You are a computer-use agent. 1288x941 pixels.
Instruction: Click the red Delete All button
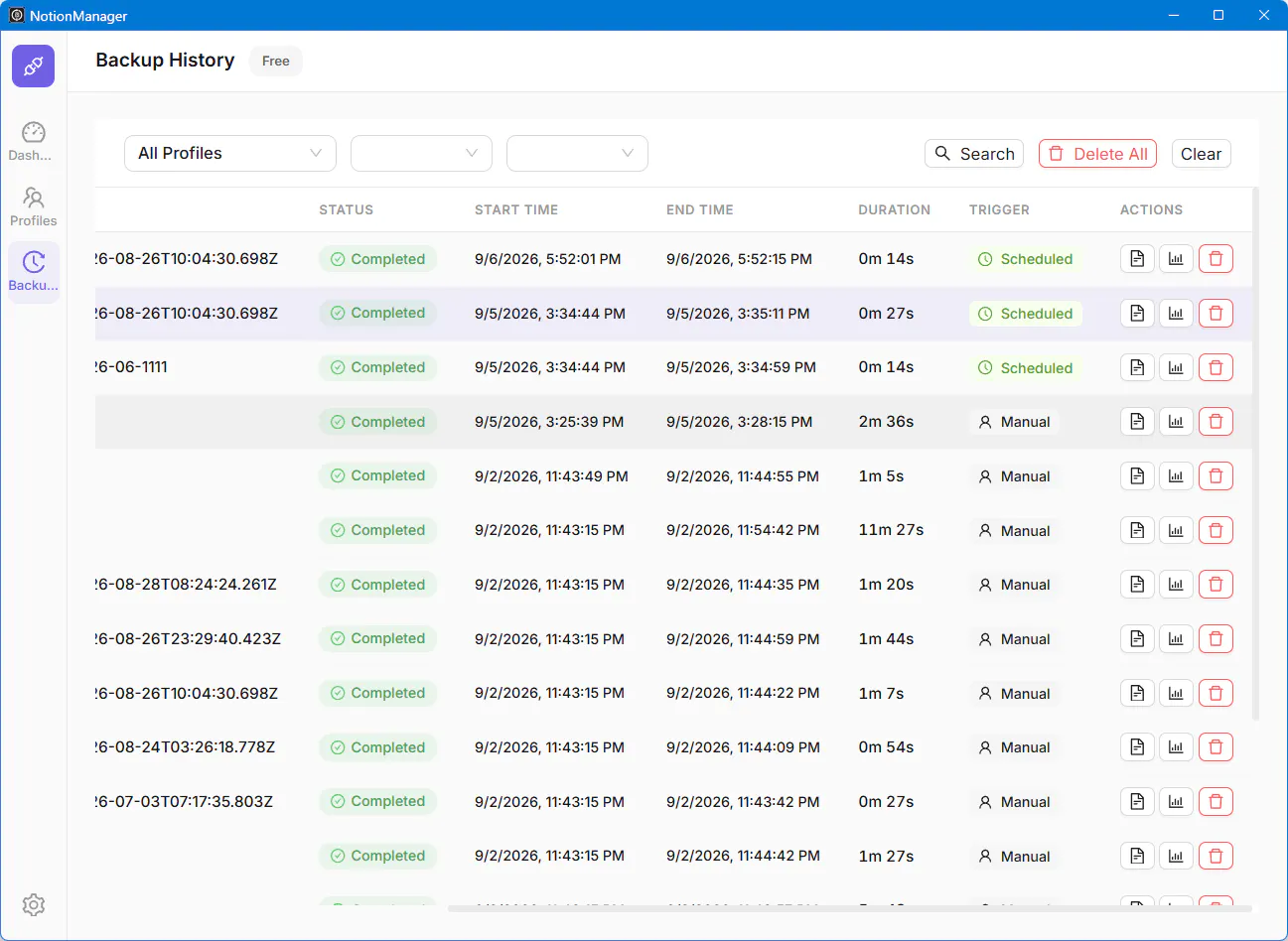[x=1097, y=154]
